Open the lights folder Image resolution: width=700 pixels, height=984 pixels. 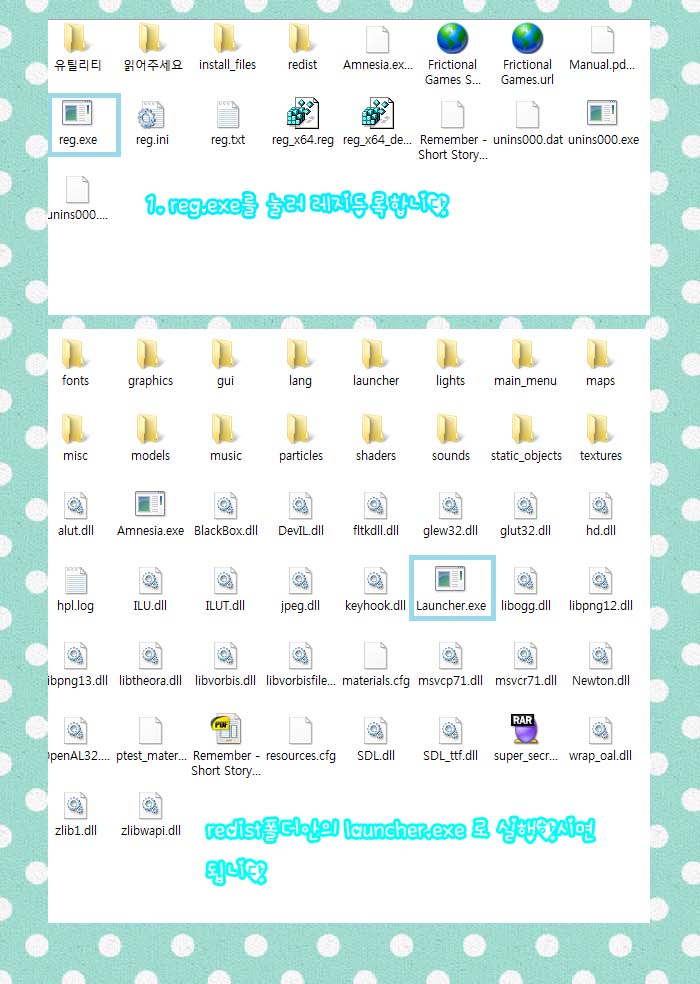(x=450, y=355)
